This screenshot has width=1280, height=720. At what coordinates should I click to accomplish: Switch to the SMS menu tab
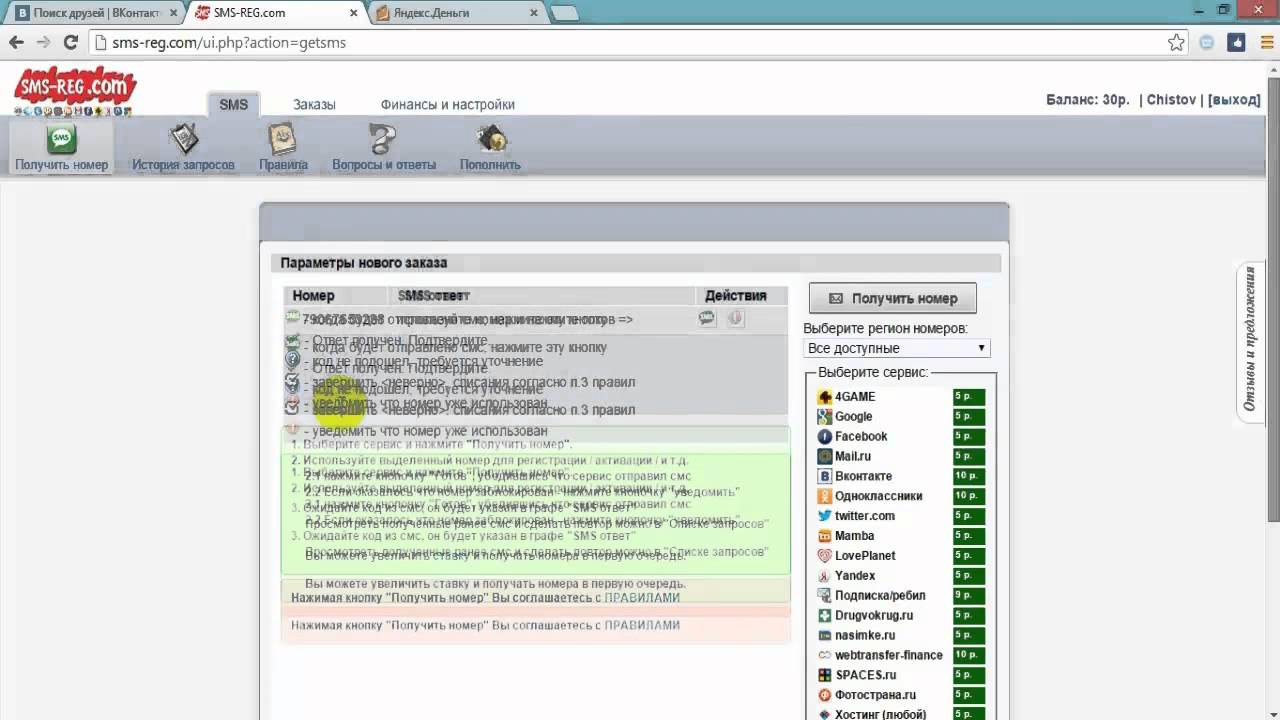coord(234,104)
